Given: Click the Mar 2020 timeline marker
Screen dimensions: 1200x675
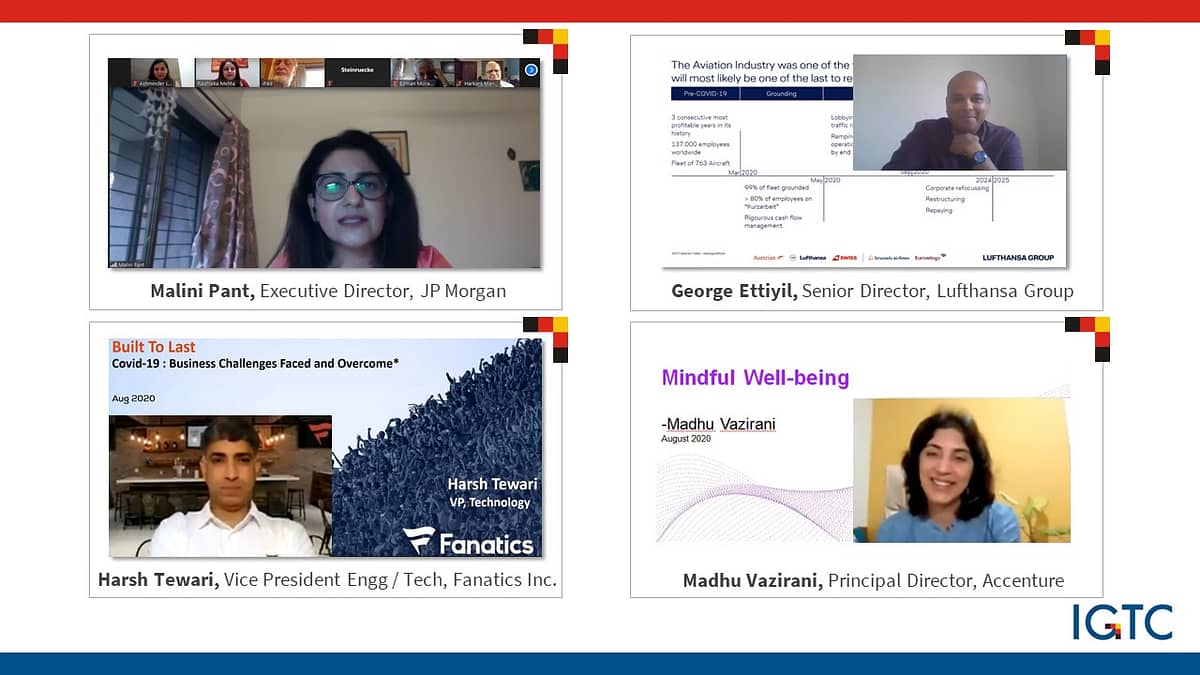Looking at the screenshot, I should coord(743,172).
